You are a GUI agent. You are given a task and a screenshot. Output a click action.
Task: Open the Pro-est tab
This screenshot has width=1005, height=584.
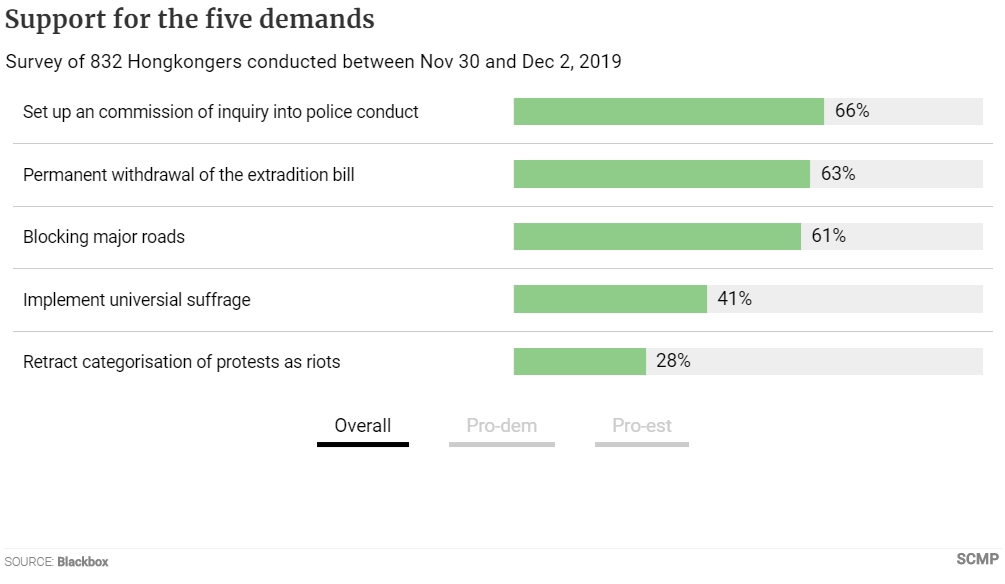(x=642, y=428)
